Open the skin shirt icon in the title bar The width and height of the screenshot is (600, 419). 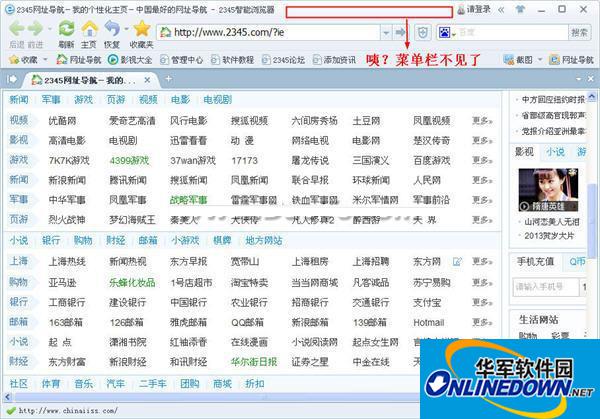pos(520,9)
